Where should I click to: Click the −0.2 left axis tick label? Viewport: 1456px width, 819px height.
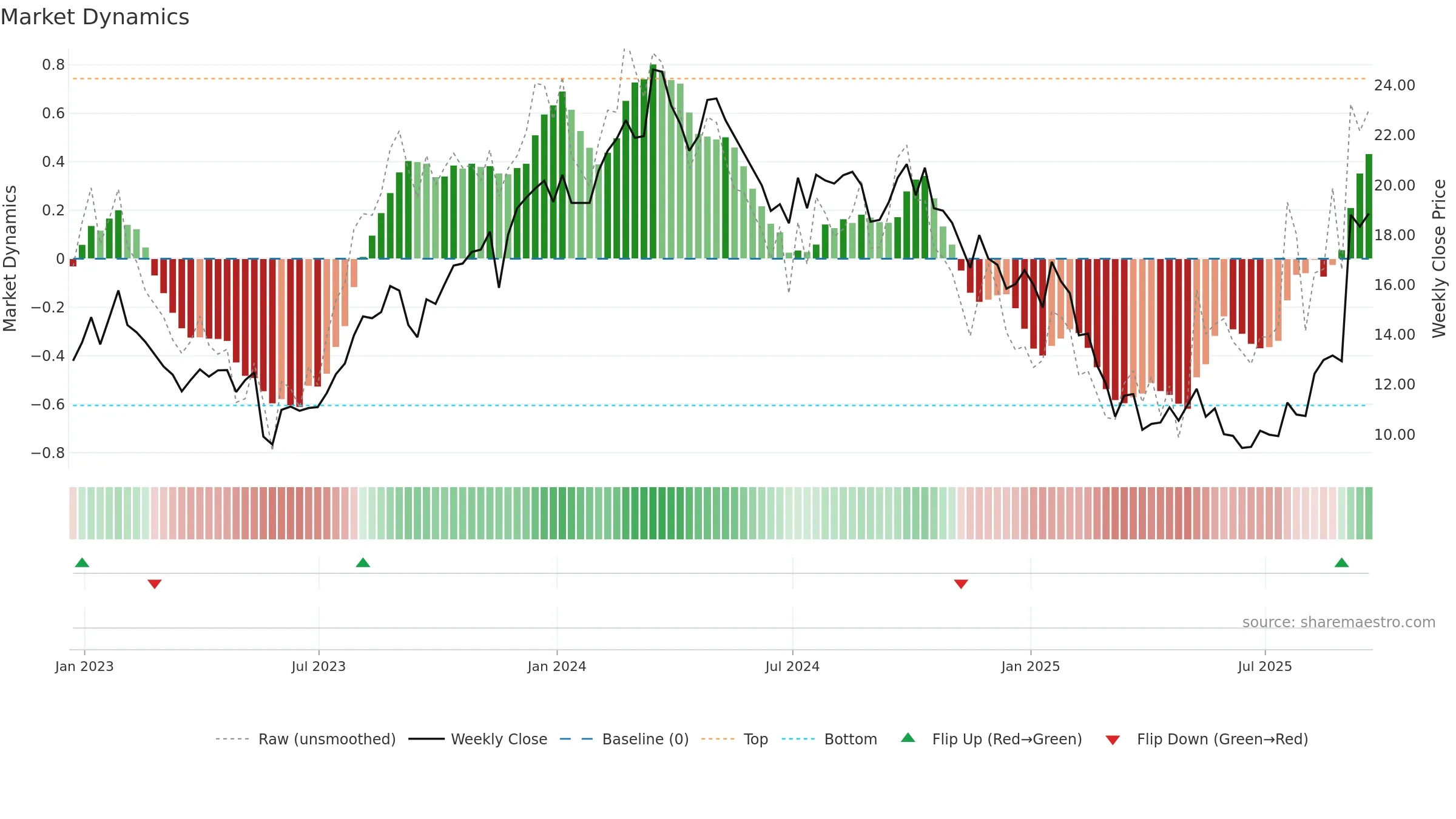pos(48,308)
